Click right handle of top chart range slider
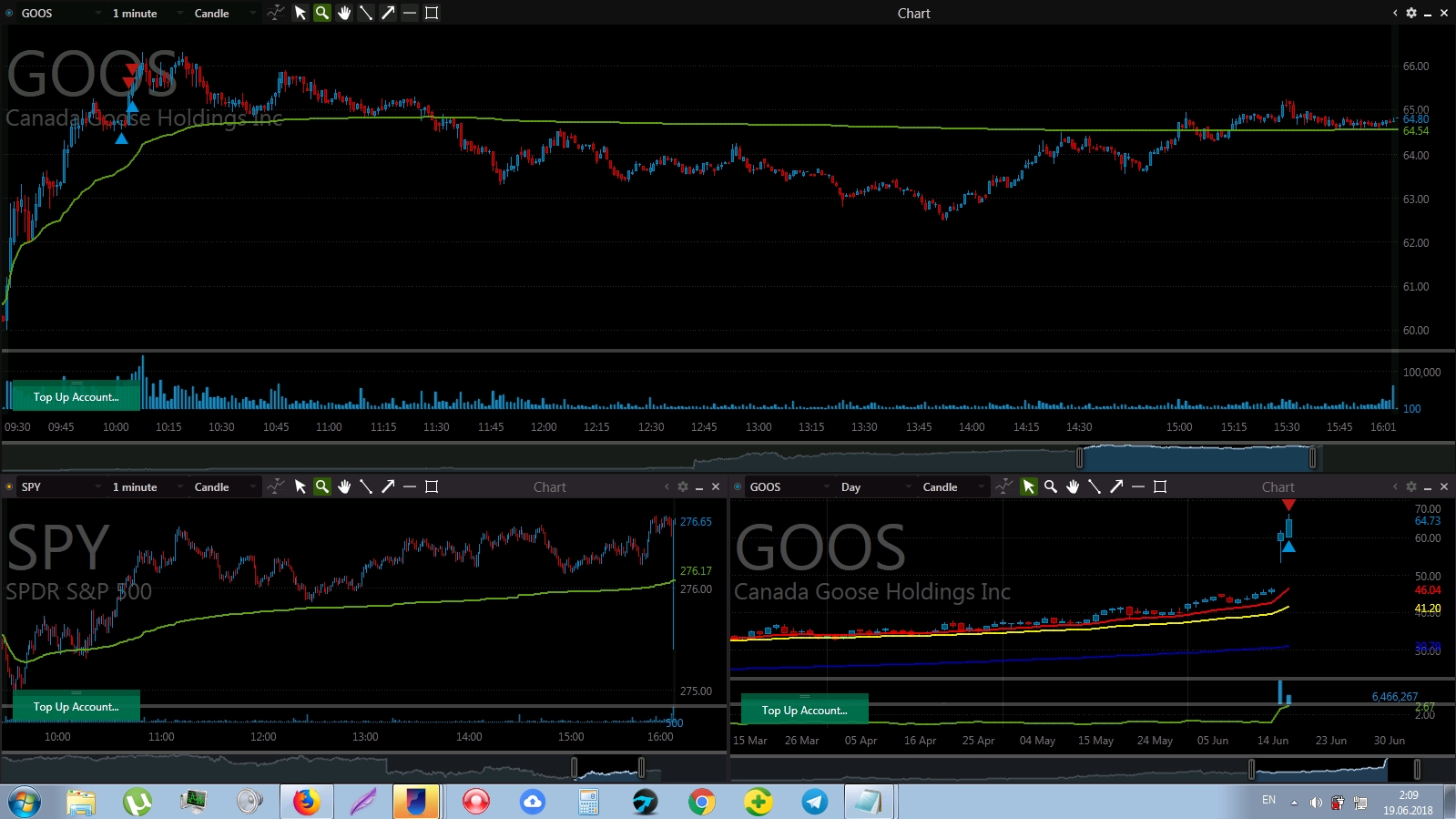This screenshot has height=819, width=1456. tap(1313, 457)
